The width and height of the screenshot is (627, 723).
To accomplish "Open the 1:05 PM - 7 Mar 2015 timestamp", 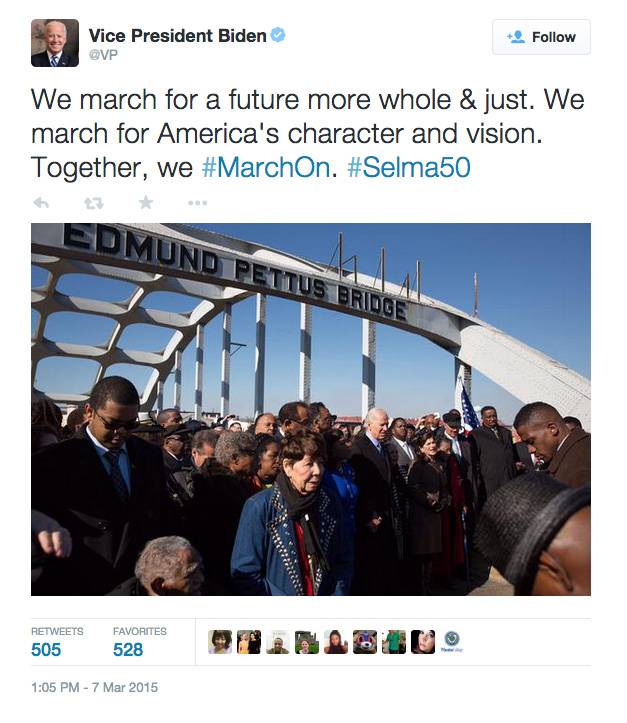I will (x=95, y=687).
